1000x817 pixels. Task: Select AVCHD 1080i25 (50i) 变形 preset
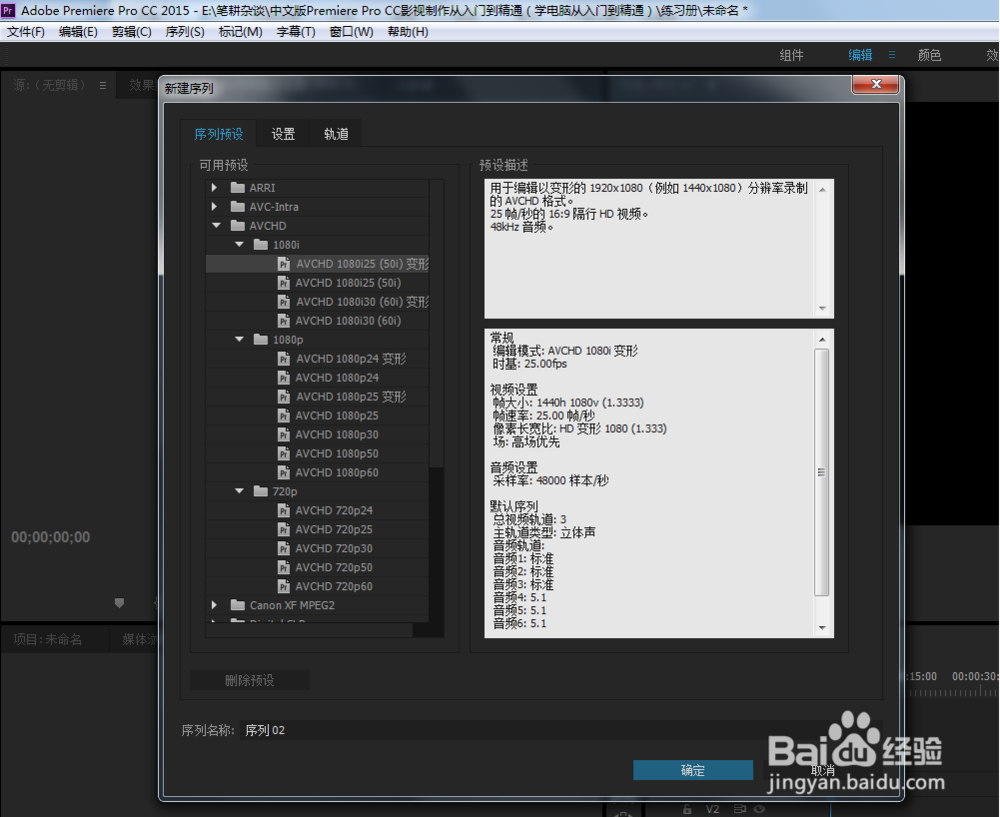point(317,263)
